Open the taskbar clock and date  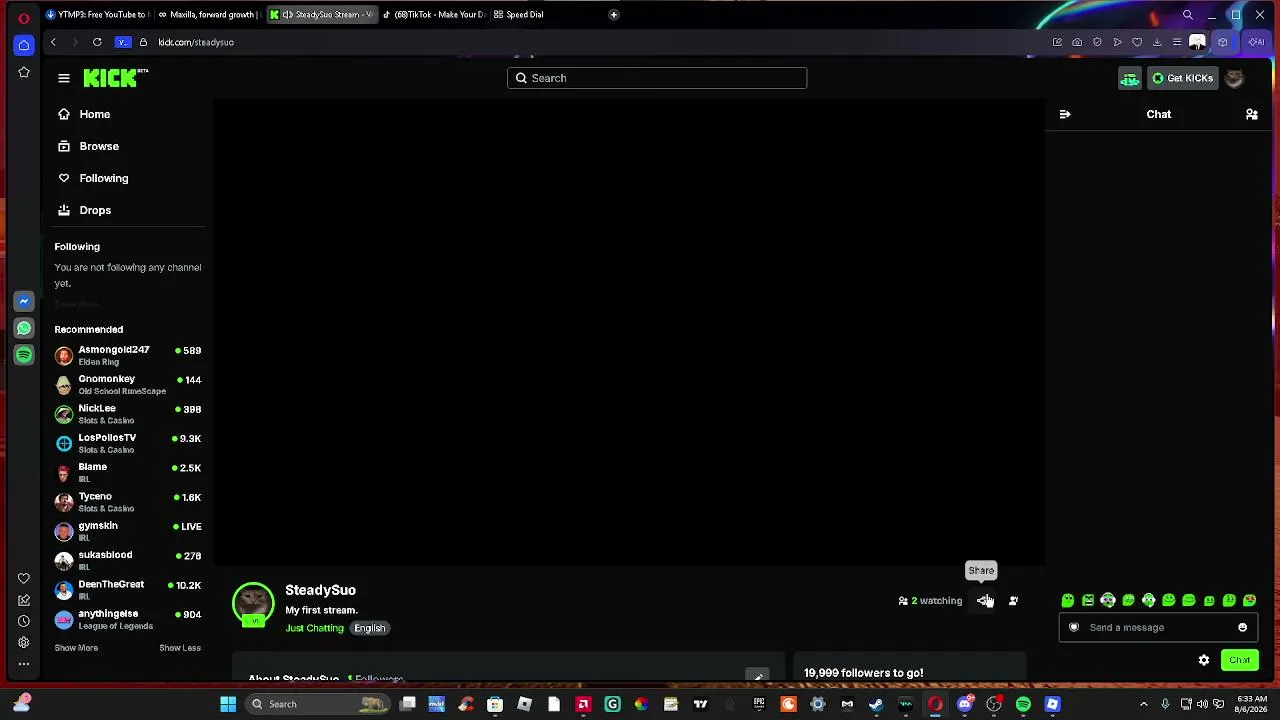pyautogui.click(x=1251, y=704)
